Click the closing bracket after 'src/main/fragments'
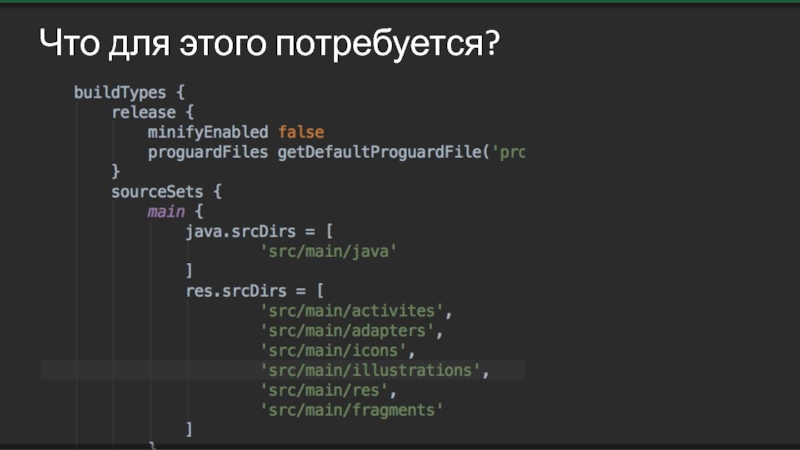This screenshot has height=450, width=800. pyautogui.click(x=189, y=429)
